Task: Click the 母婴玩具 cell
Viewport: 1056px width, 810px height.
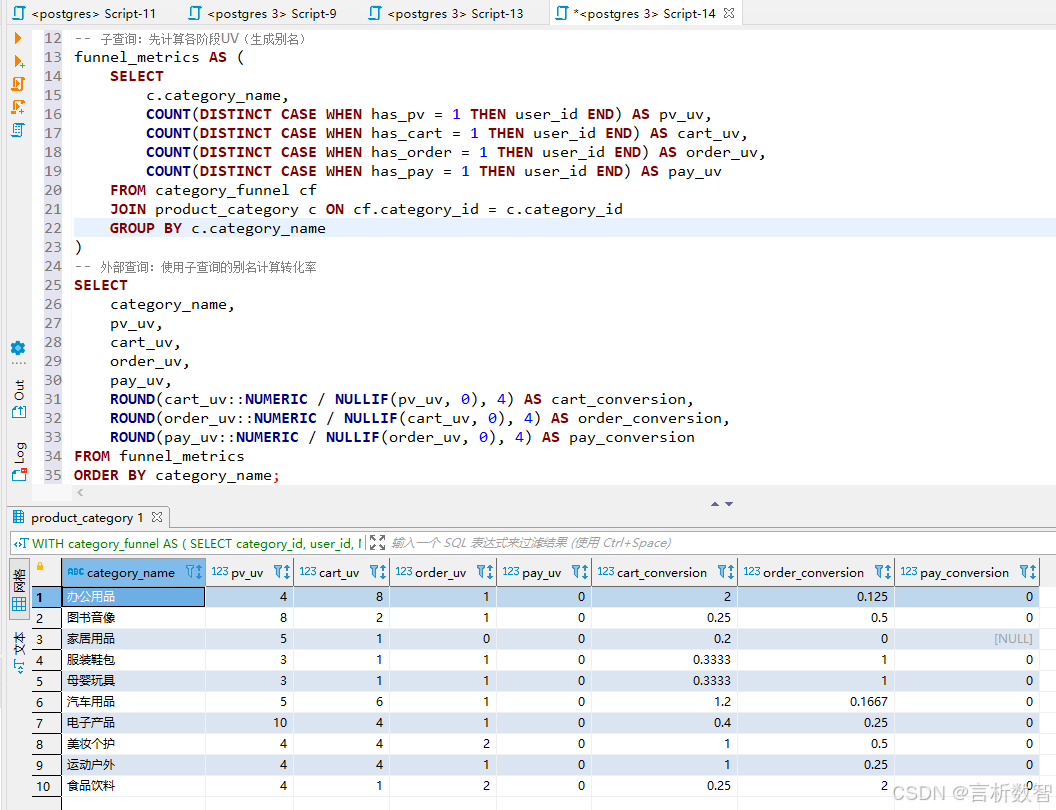Action: click(133, 681)
